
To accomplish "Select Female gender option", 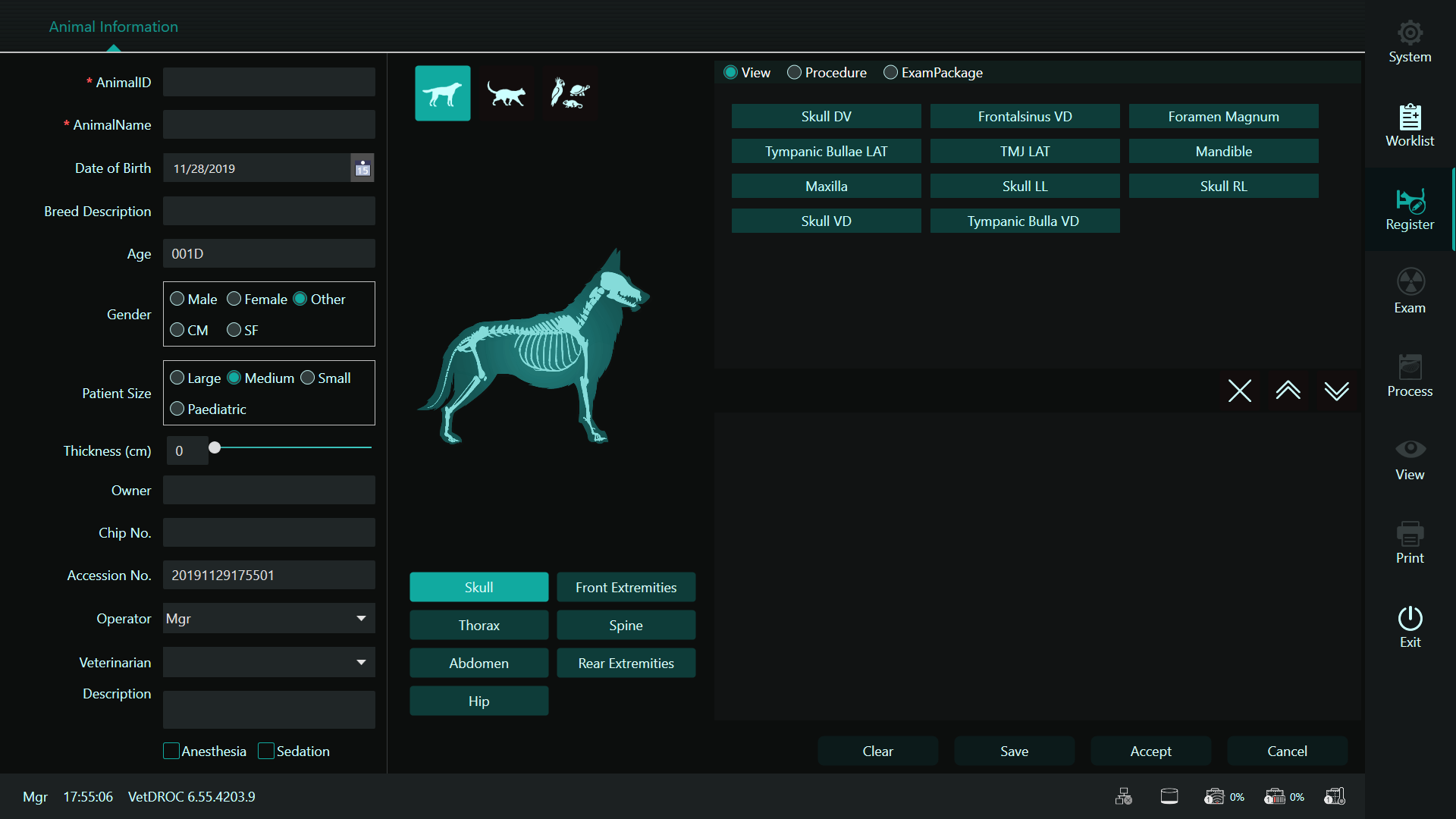I will coord(234,300).
